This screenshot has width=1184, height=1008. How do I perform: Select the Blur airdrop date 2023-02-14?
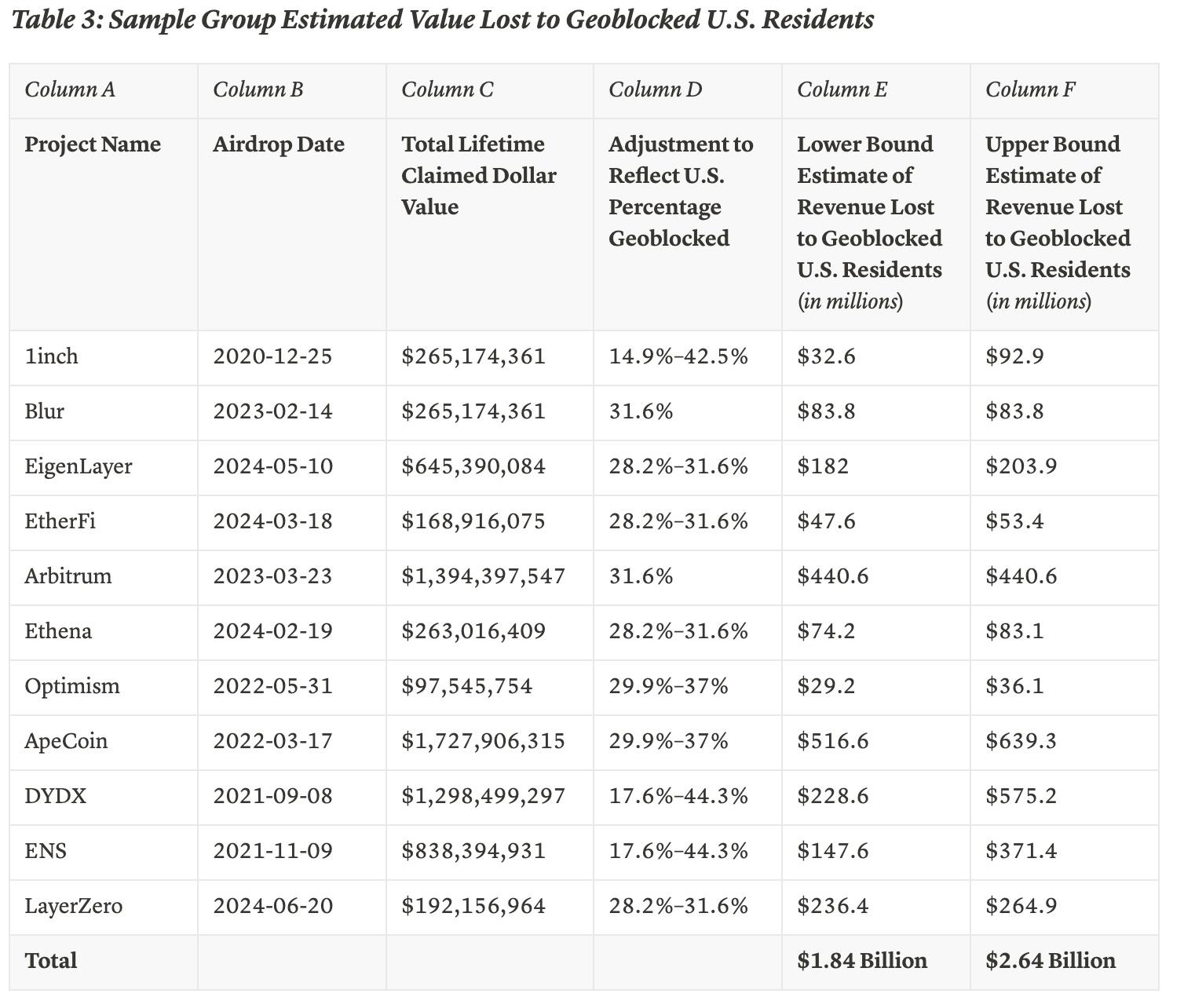pos(272,411)
